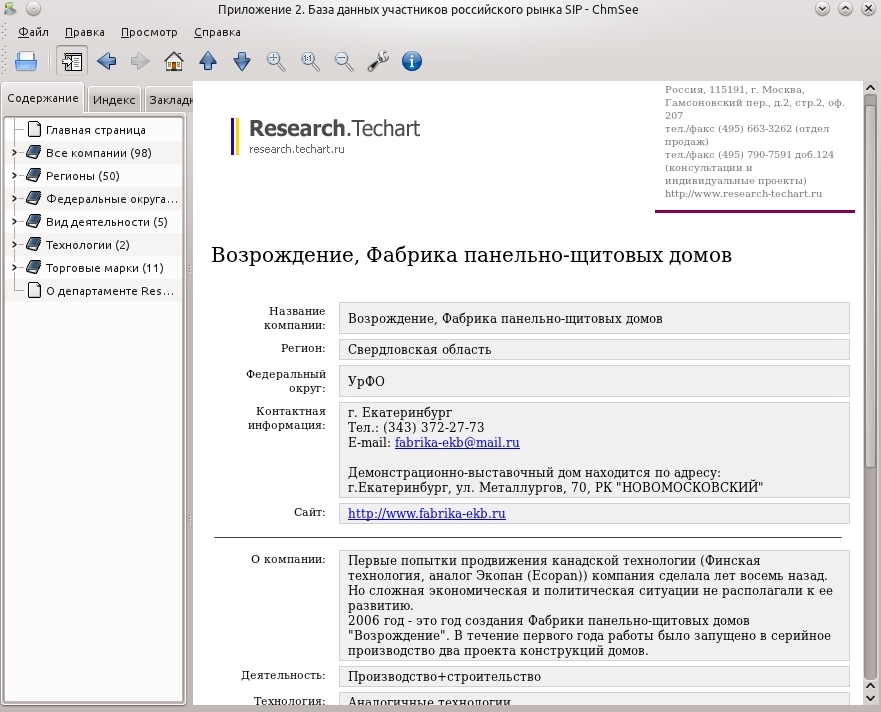Click the Research.Techart logo
This screenshot has height=712, width=881.
(x=326, y=136)
